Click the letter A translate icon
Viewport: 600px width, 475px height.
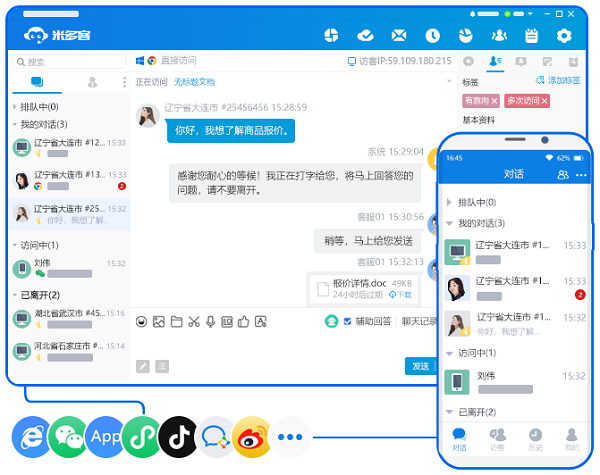click(261, 322)
